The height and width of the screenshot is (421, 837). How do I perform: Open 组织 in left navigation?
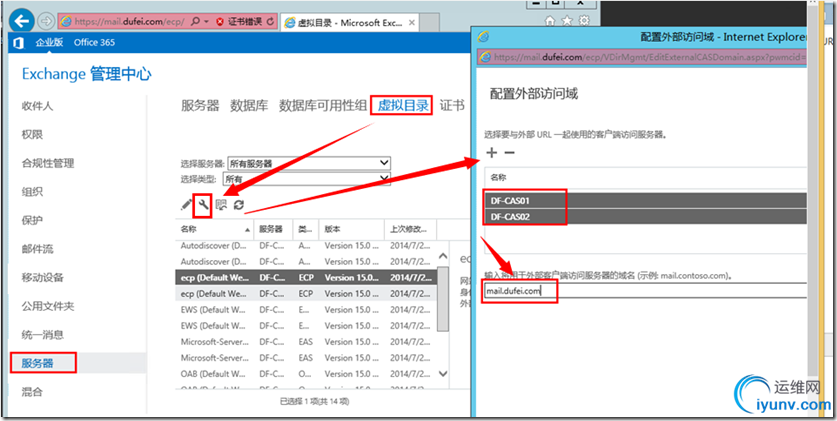[32, 192]
